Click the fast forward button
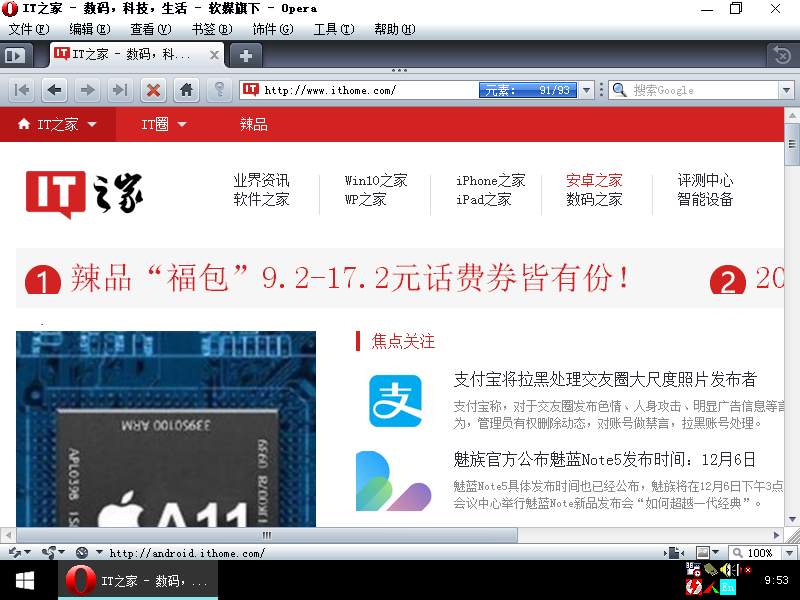Screen dimensions: 800x600 120,90
